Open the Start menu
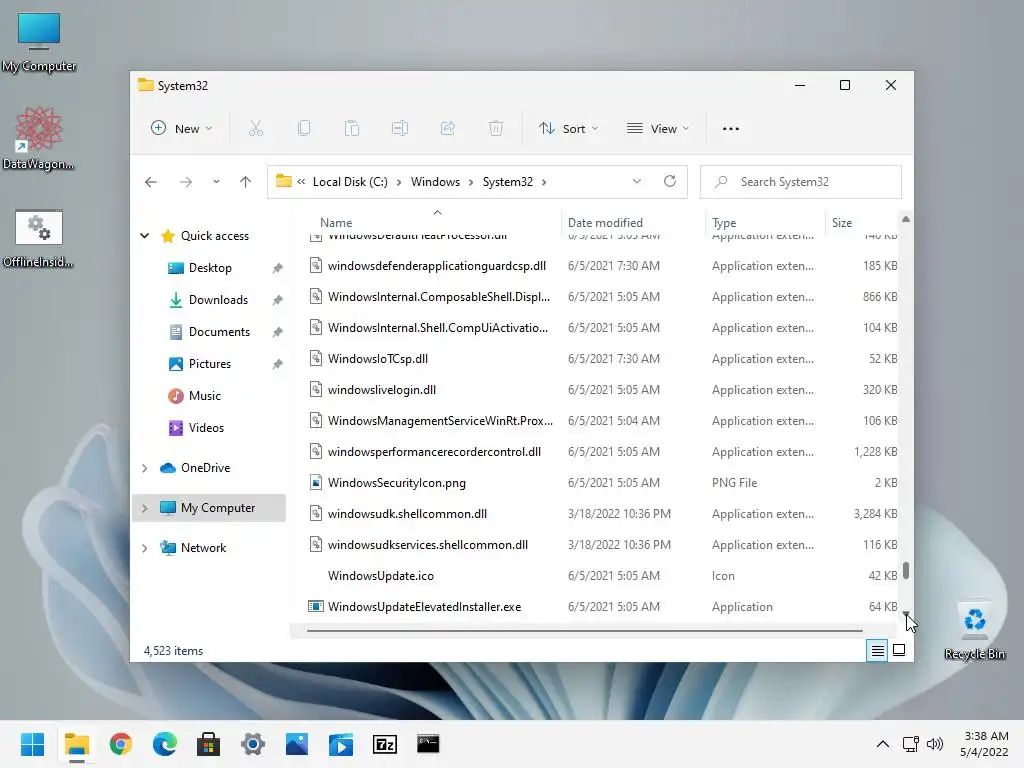 (x=32, y=744)
